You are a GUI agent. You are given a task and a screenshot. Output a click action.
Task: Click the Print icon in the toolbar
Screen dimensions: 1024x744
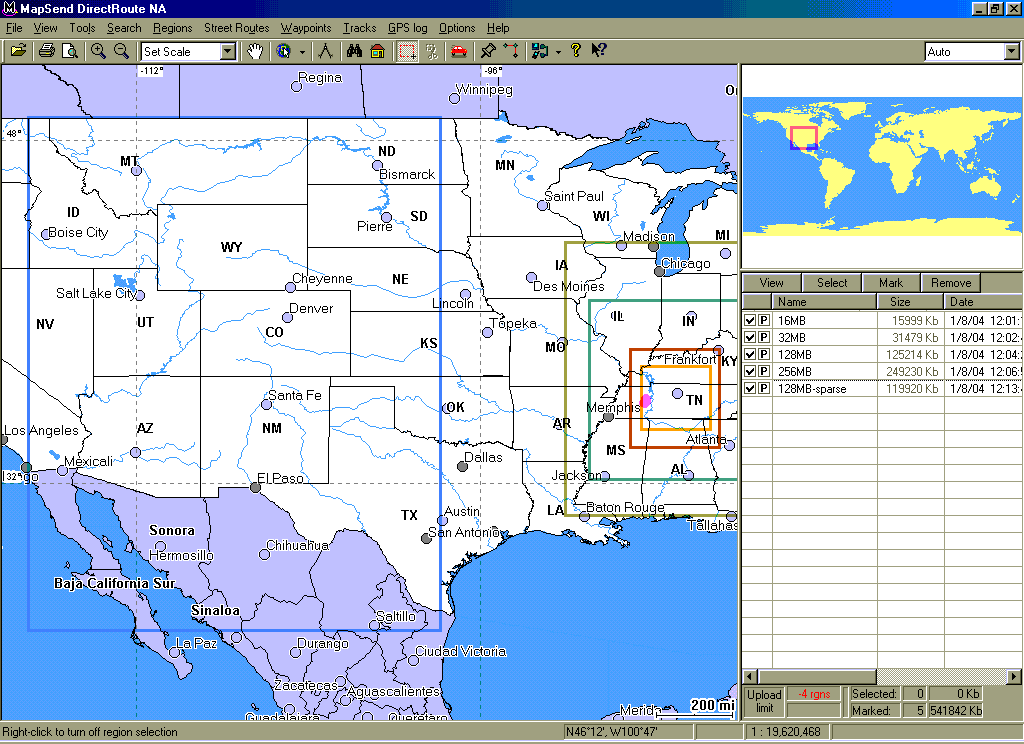46,51
